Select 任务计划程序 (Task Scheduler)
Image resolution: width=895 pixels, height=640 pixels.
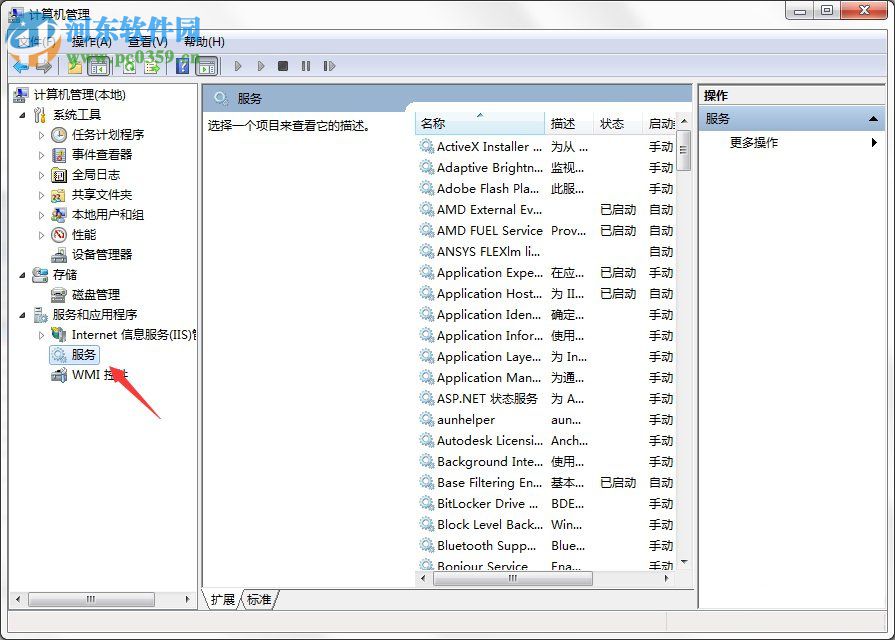tap(107, 134)
